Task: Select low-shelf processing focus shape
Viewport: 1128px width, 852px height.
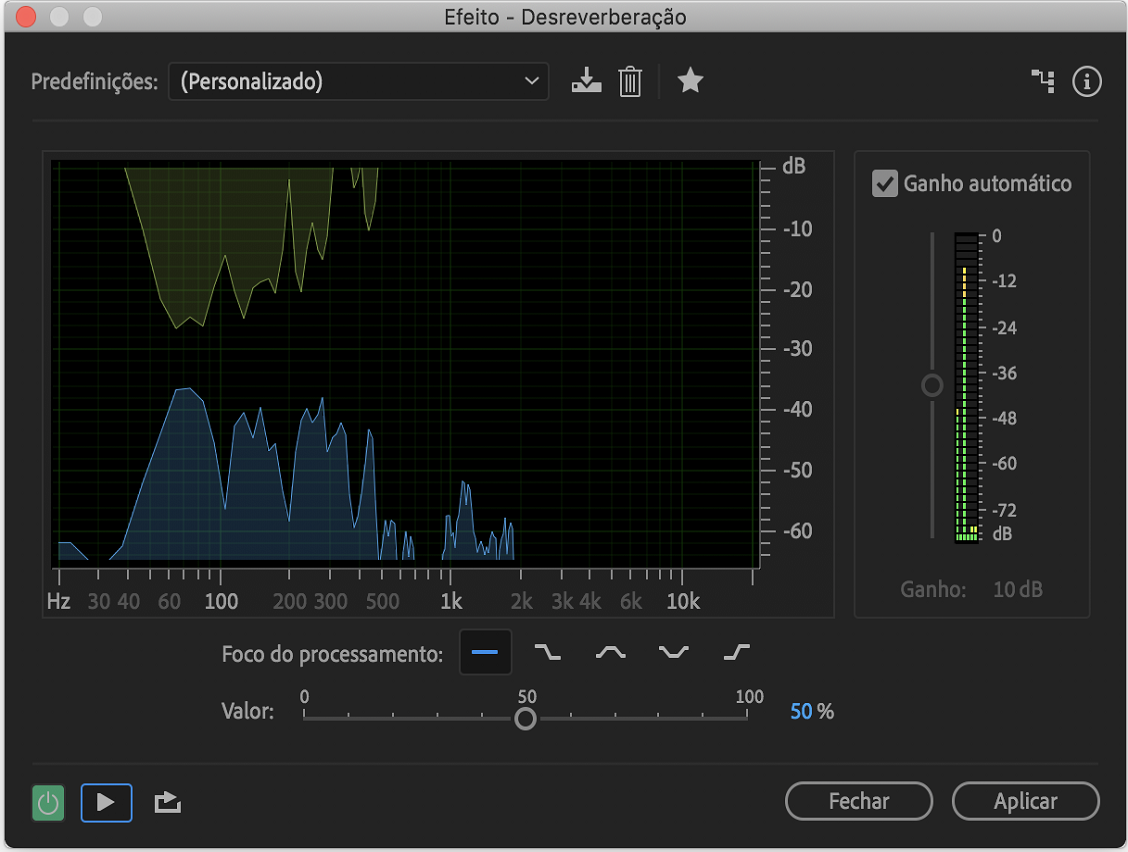Action: (547, 652)
